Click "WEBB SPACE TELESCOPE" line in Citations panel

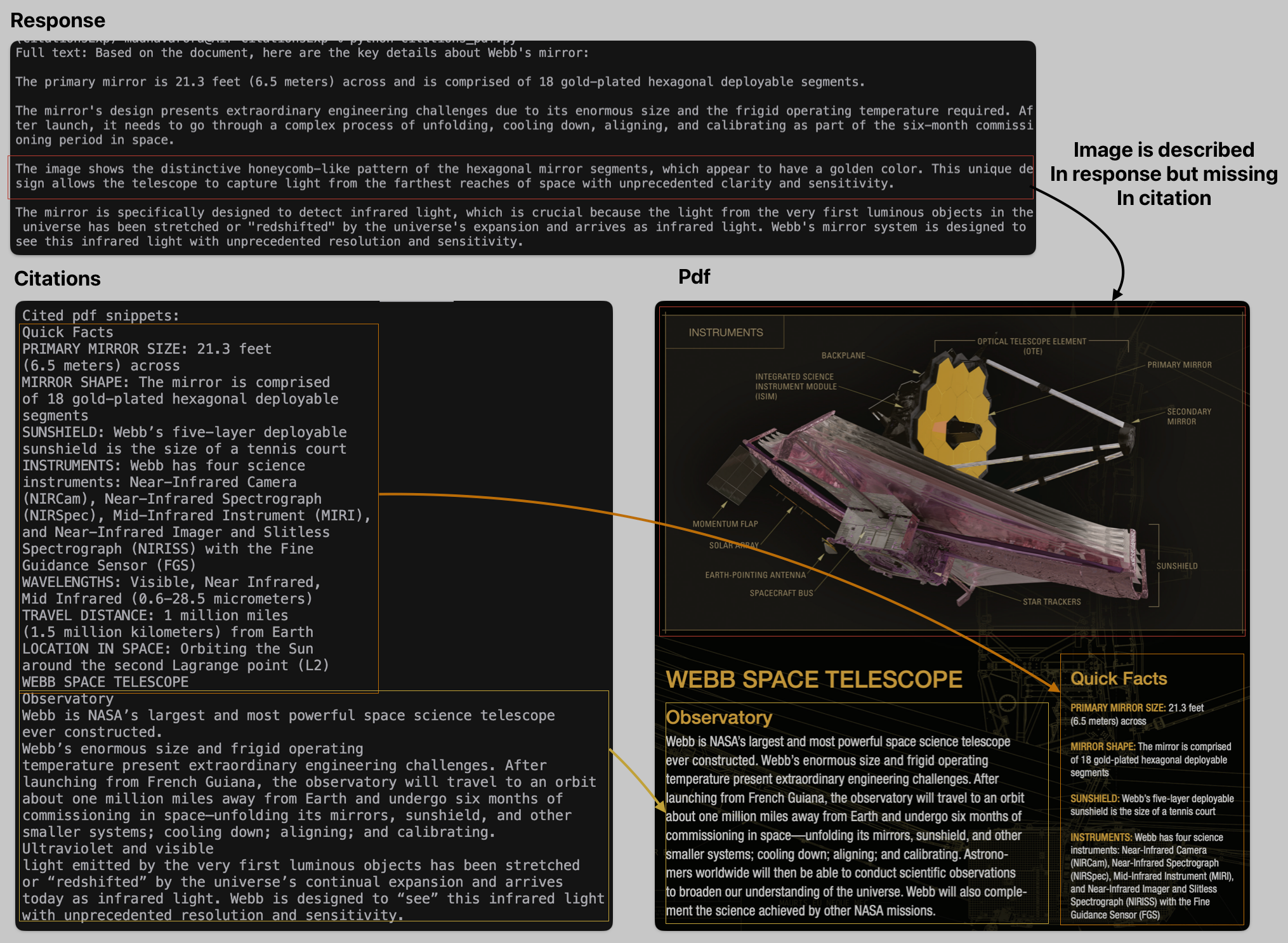[105, 682]
